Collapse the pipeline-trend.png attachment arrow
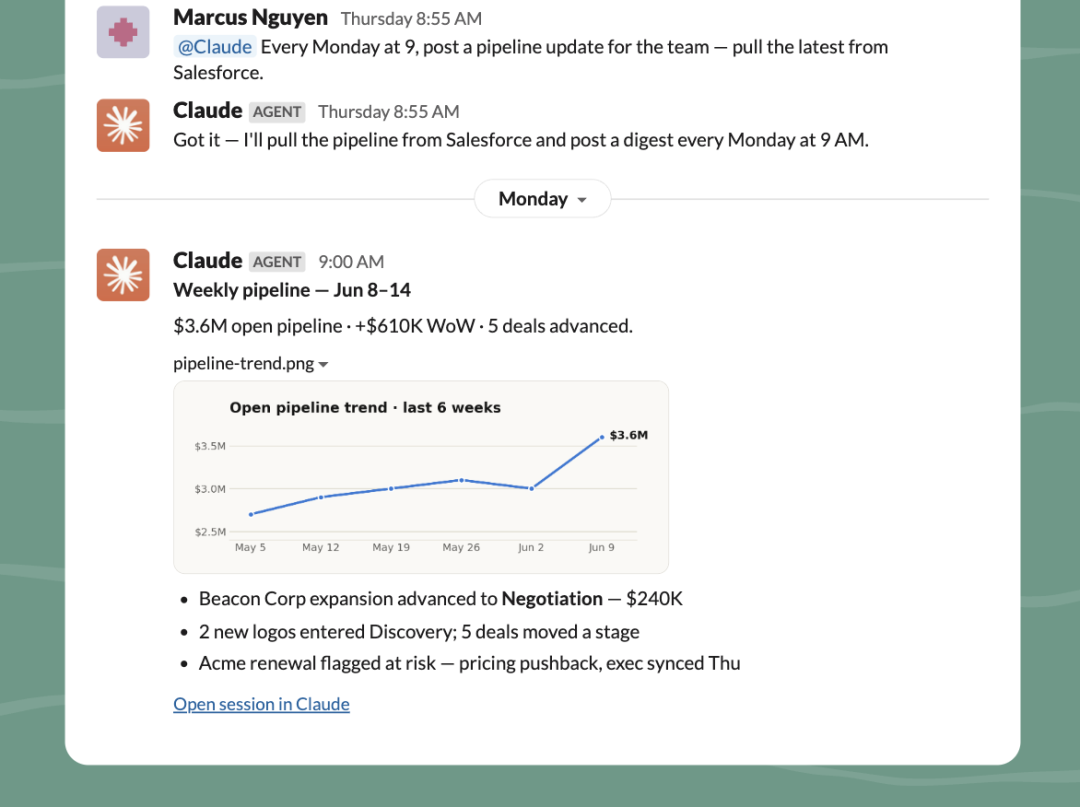The image size is (1080, 807). pos(323,364)
